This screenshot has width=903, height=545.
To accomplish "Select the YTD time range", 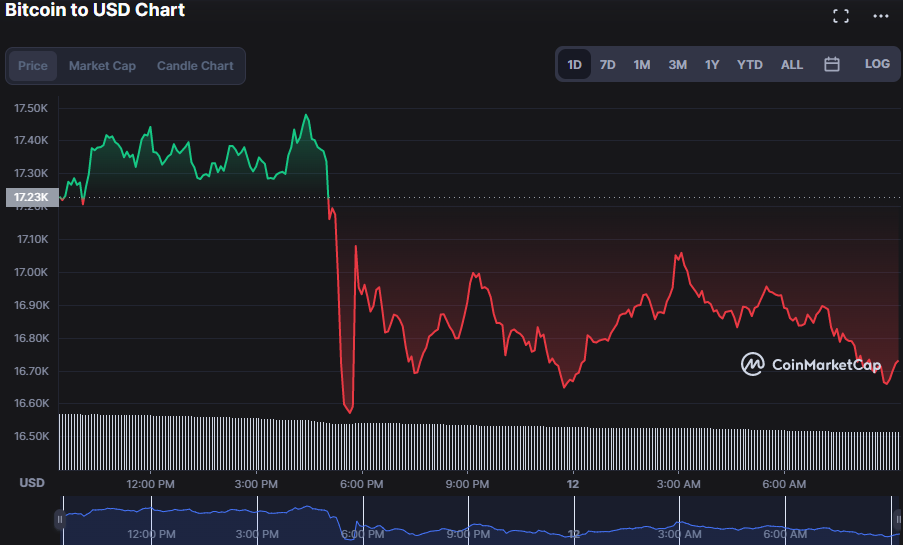I will tap(750, 64).
